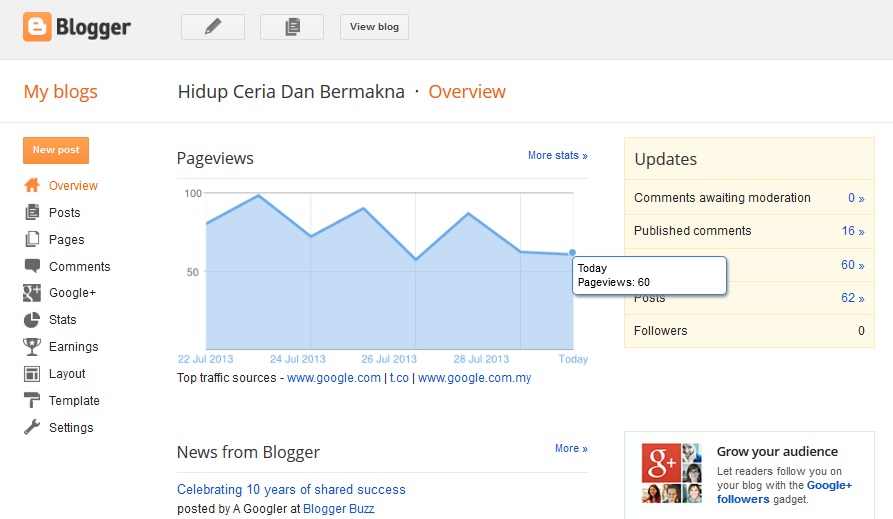Click the Layout grid icon
Screen dimensions: 893x519
pyautogui.click(x=32, y=374)
